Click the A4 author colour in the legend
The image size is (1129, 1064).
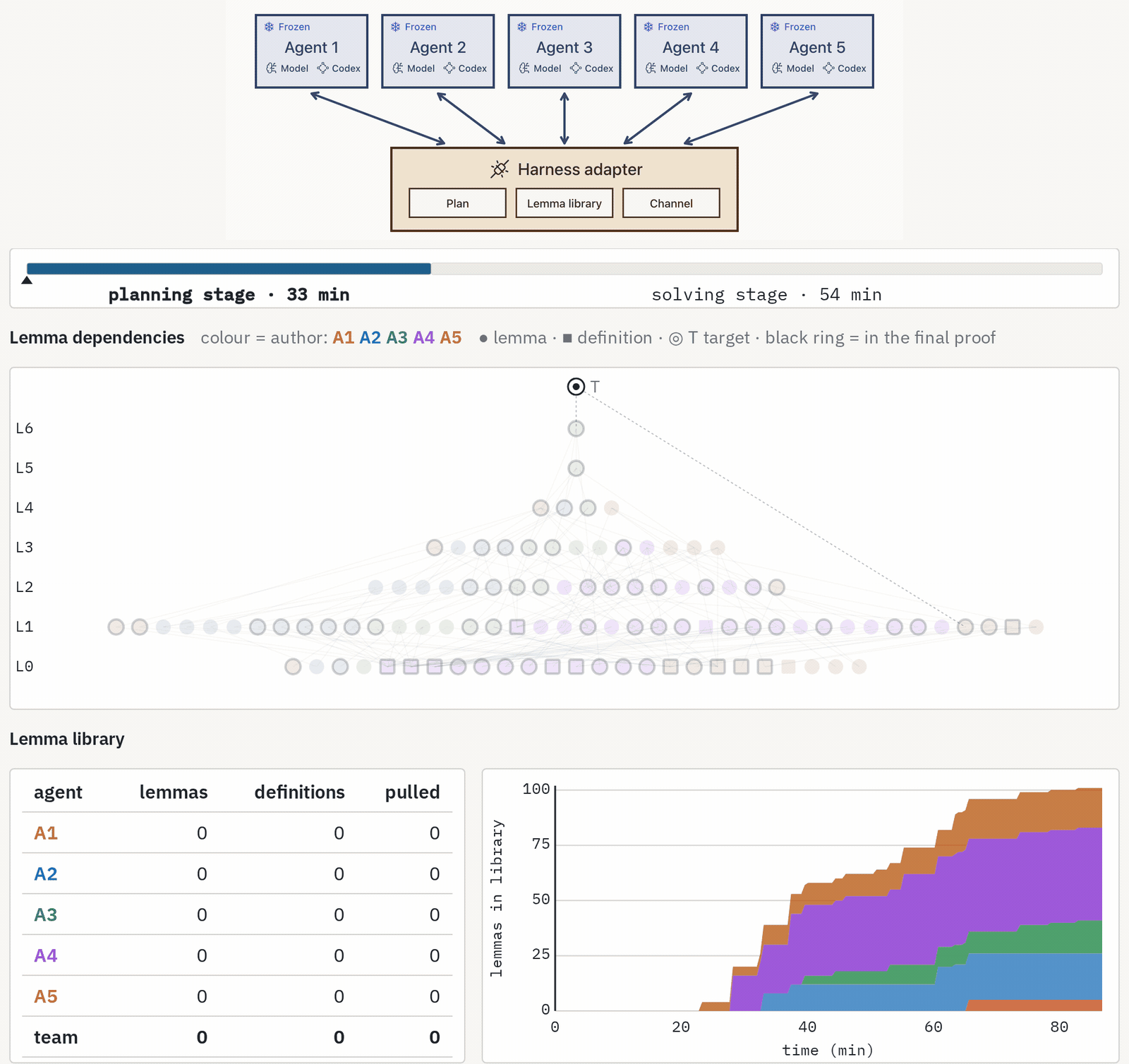tap(423, 338)
